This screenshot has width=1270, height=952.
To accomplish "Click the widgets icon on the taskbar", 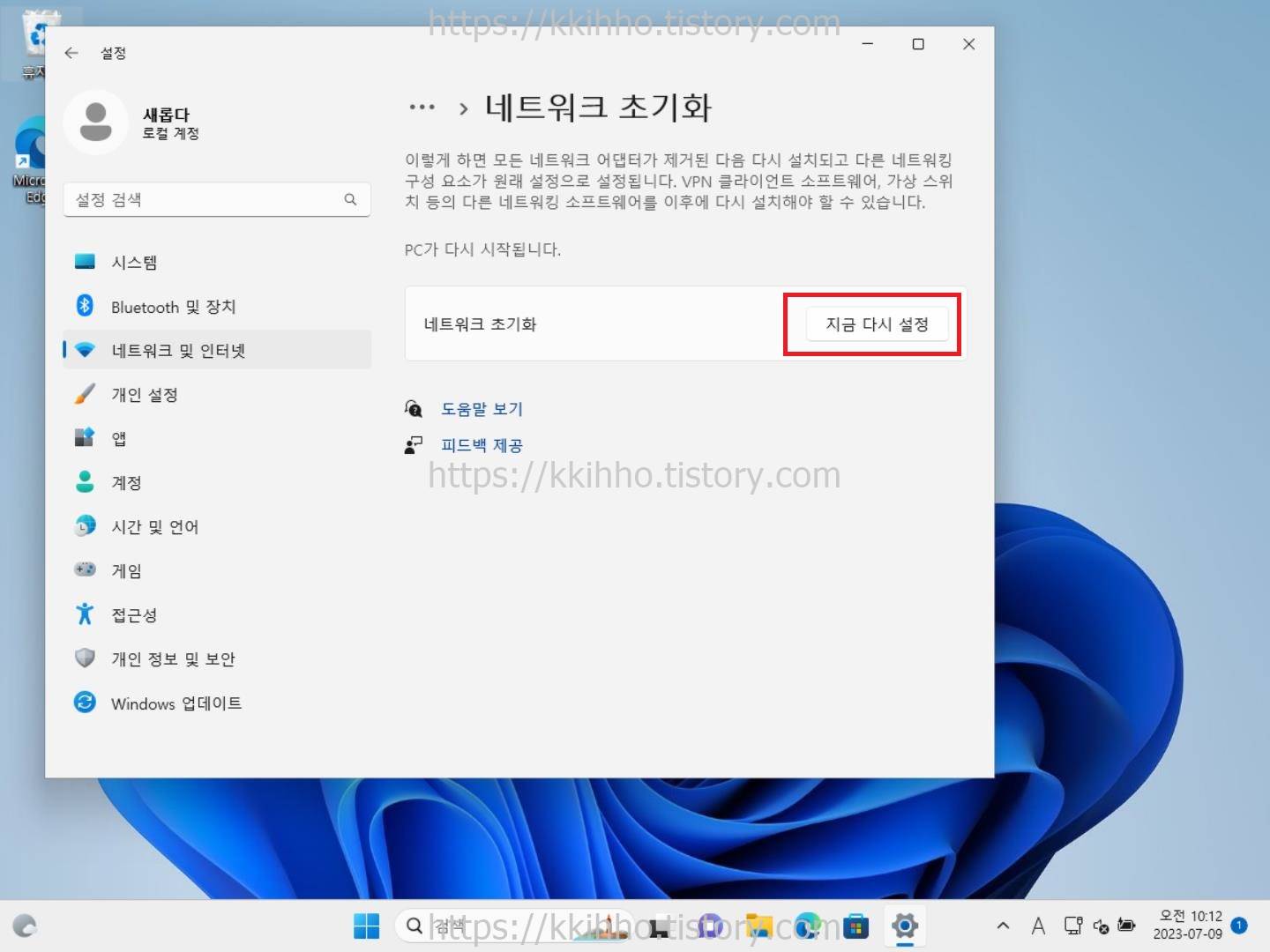I will (25, 926).
